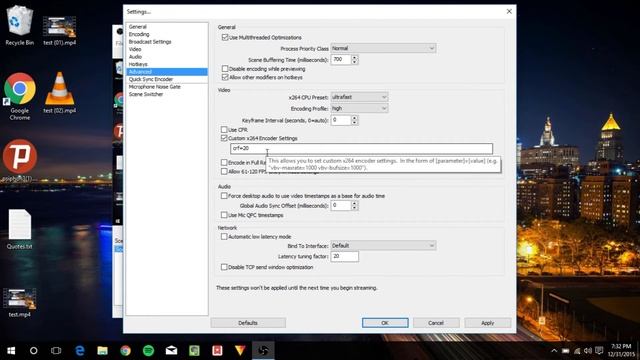The height and width of the screenshot is (360, 640).
Task: Open x264 CPU Preset dropdown
Action: tap(359, 97)
